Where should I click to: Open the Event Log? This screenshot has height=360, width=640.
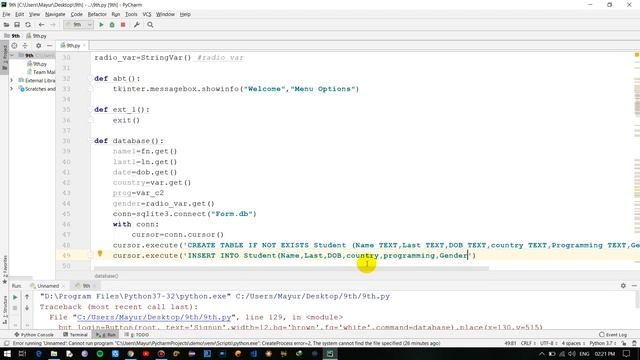(613, 335)
